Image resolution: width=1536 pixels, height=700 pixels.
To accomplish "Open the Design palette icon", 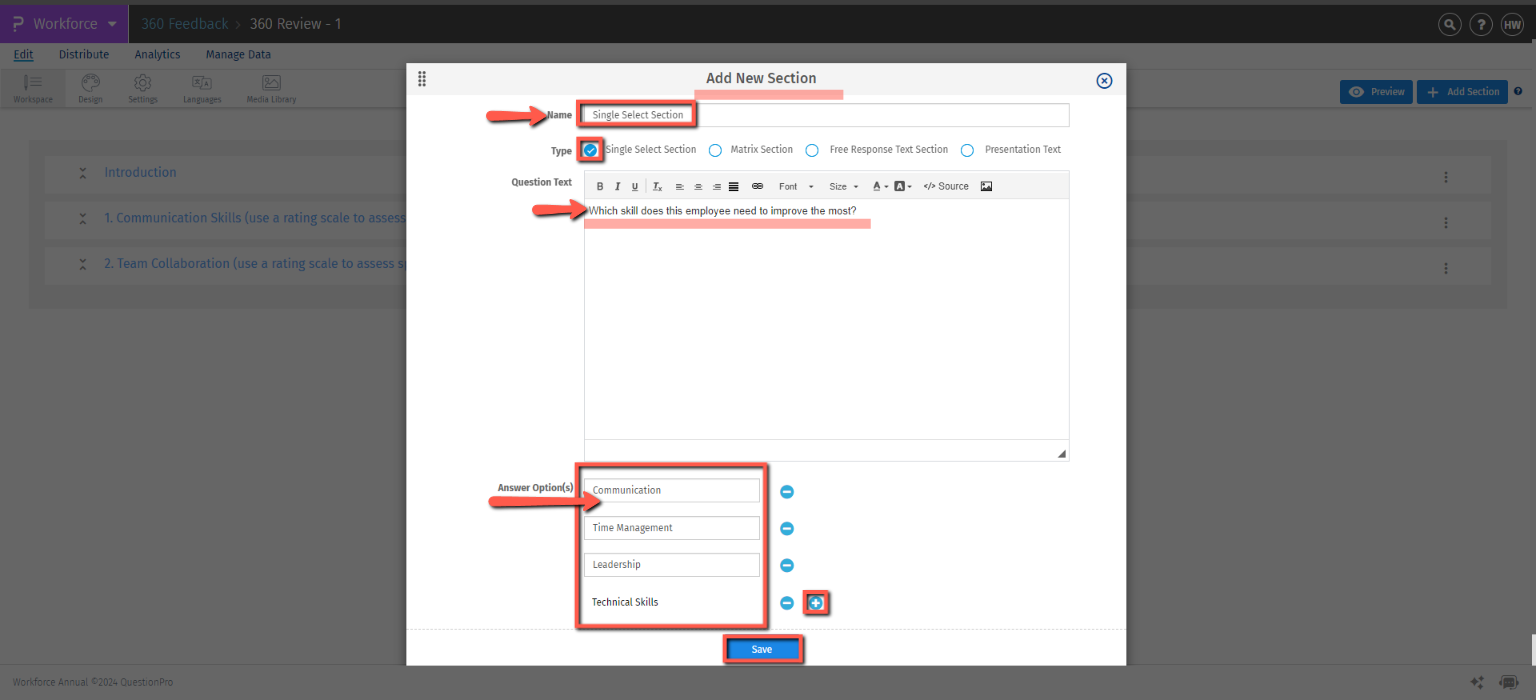I will 89,87.
